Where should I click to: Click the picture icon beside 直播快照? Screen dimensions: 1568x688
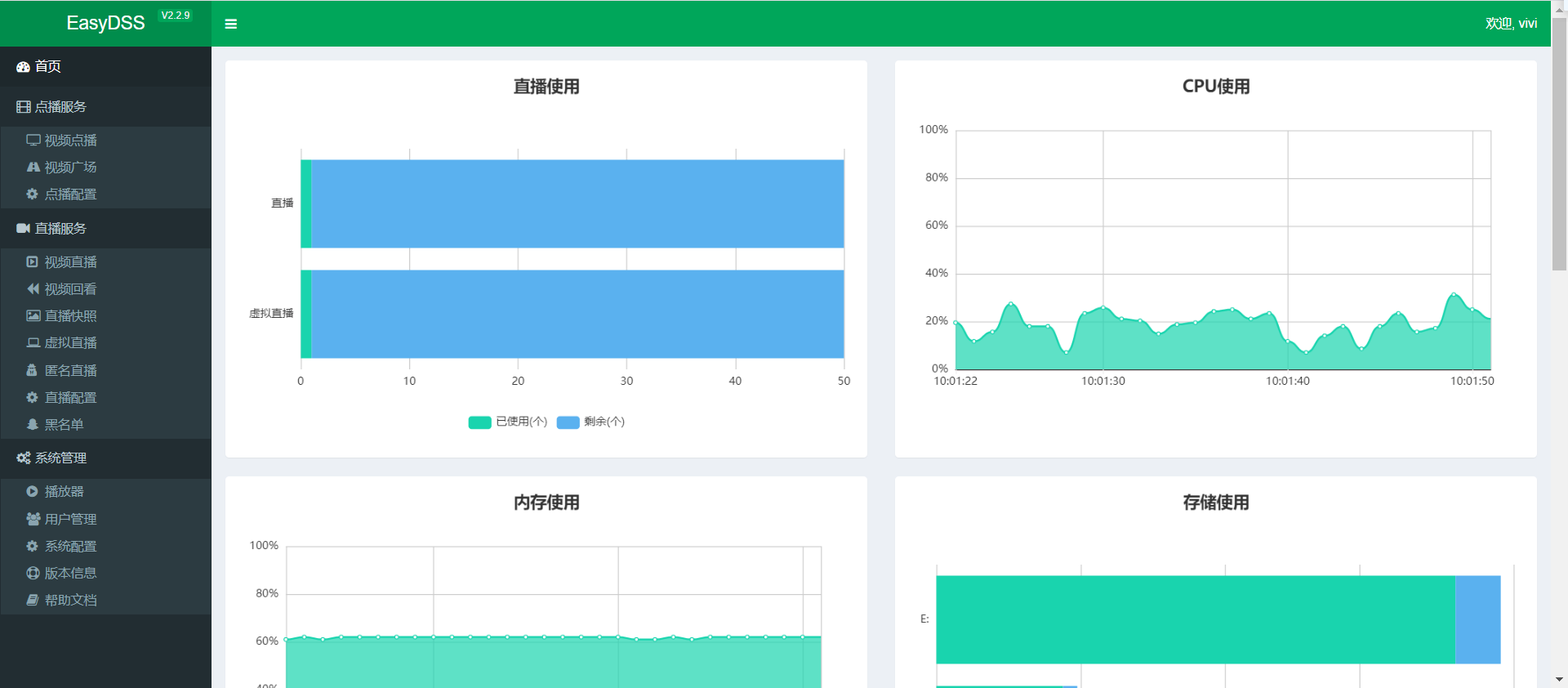click(x=33, y=315)
